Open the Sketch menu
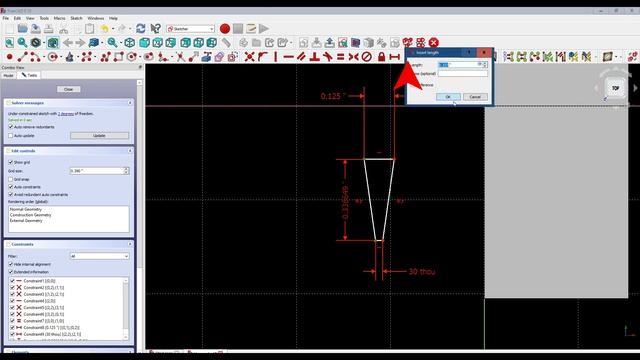Screen dimensions: 640x360 click(76, 18)
